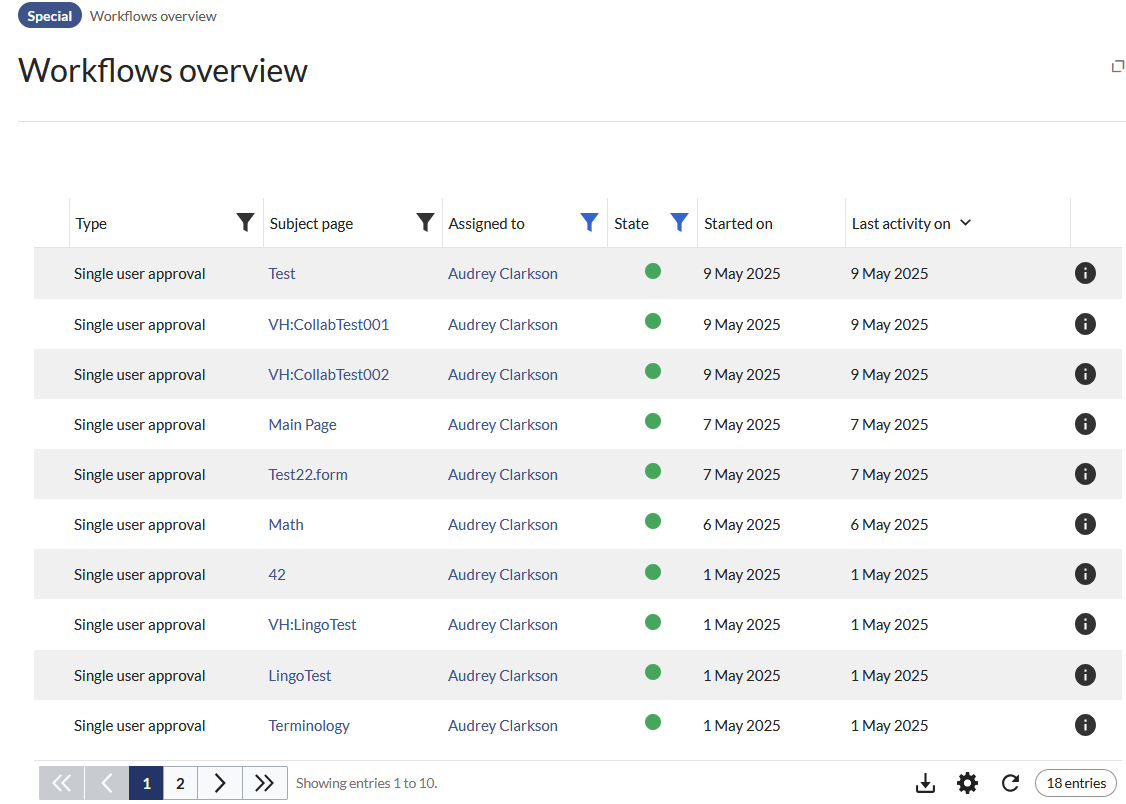This screenshot has height=804, width=1126.
Task: Open the Subject page column filter
Action: (x=425, y=223)
